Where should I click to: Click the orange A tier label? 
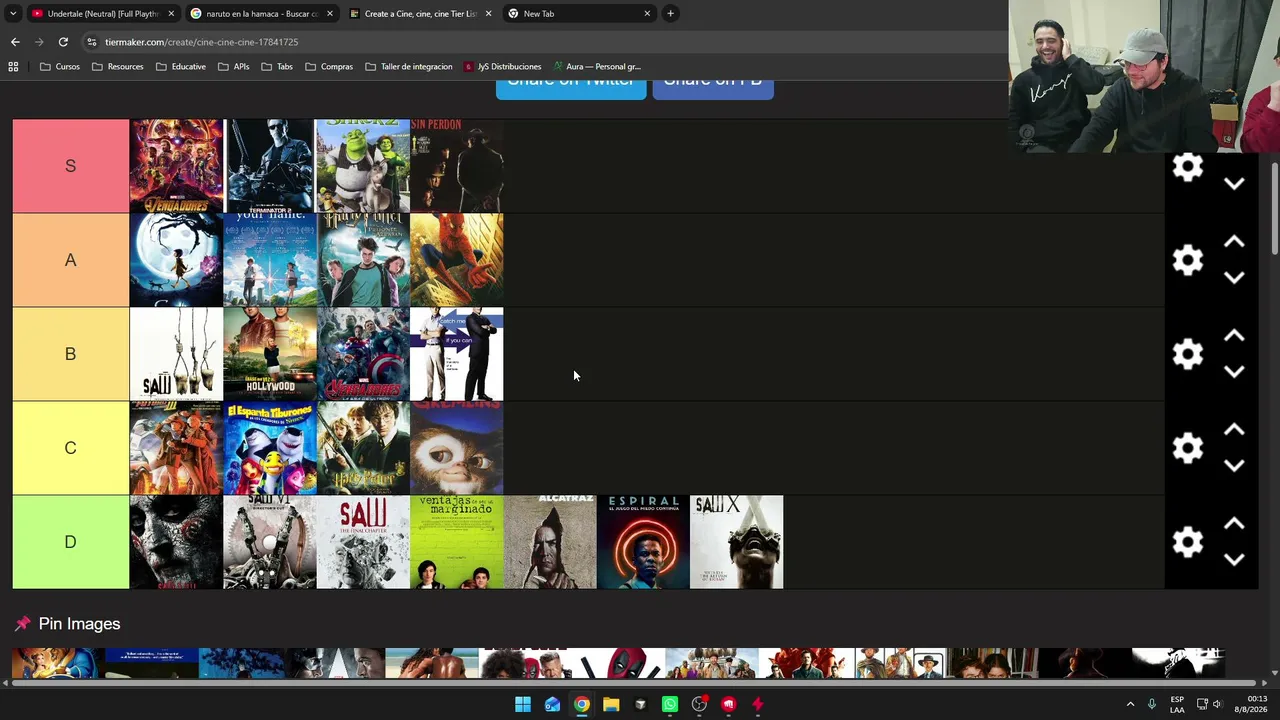tap(70, 260)
